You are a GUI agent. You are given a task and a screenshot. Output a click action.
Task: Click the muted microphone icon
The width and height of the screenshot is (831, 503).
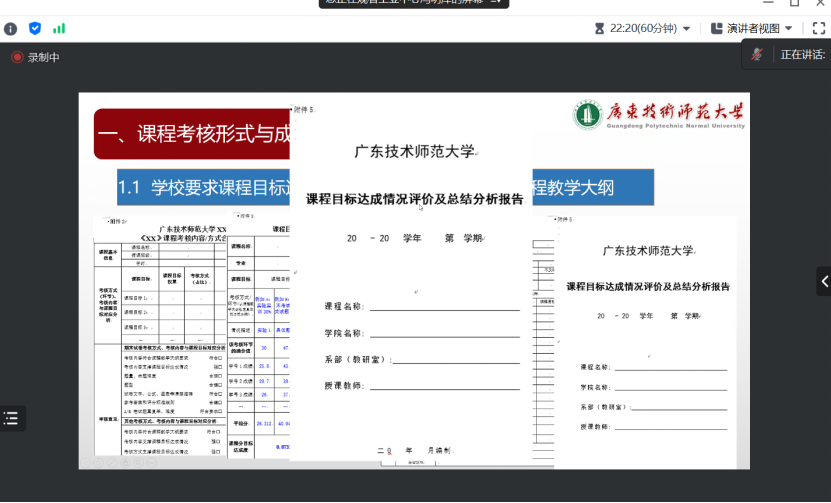pos(758,54)
